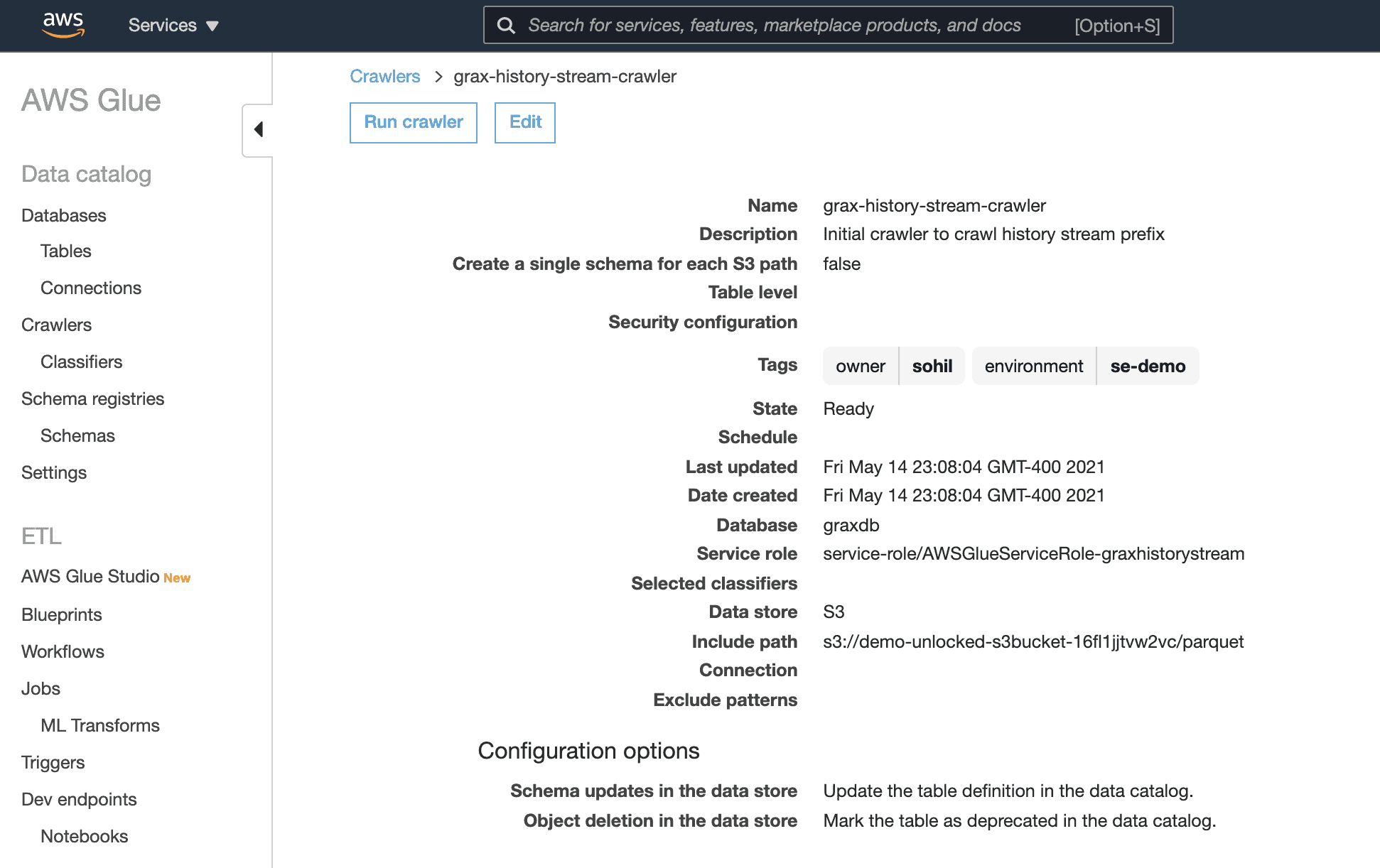The width and height of the screenshot is (1380, 868).
Task: Open Blueprints under ETL
Action: [x=62, y=614]
